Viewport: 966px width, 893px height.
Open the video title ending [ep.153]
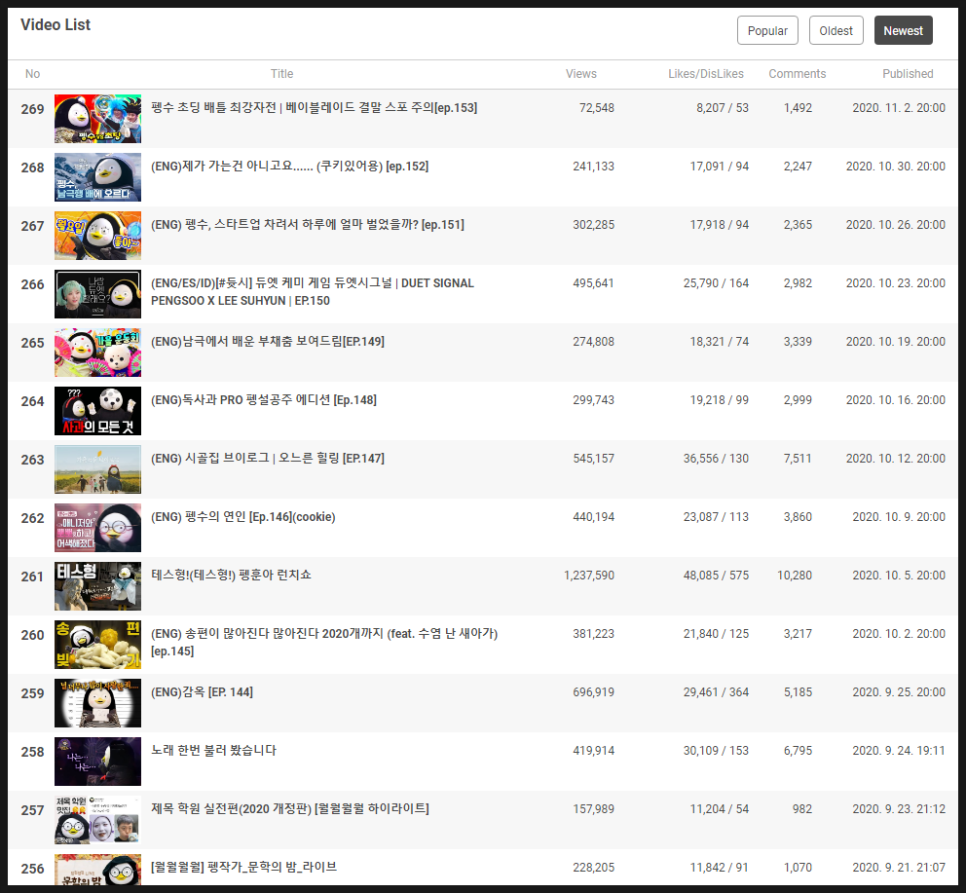[x=314, y=108]
